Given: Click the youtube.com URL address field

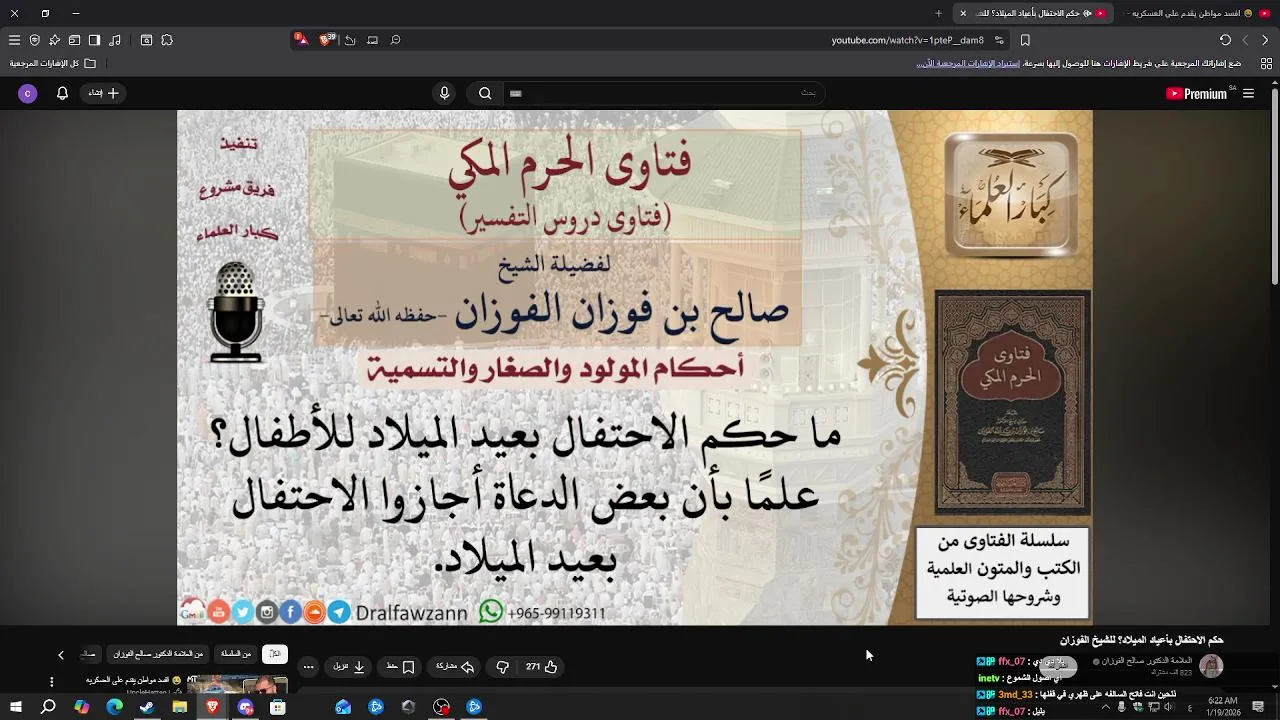Looking at the screenshot, I should point(907,40).
